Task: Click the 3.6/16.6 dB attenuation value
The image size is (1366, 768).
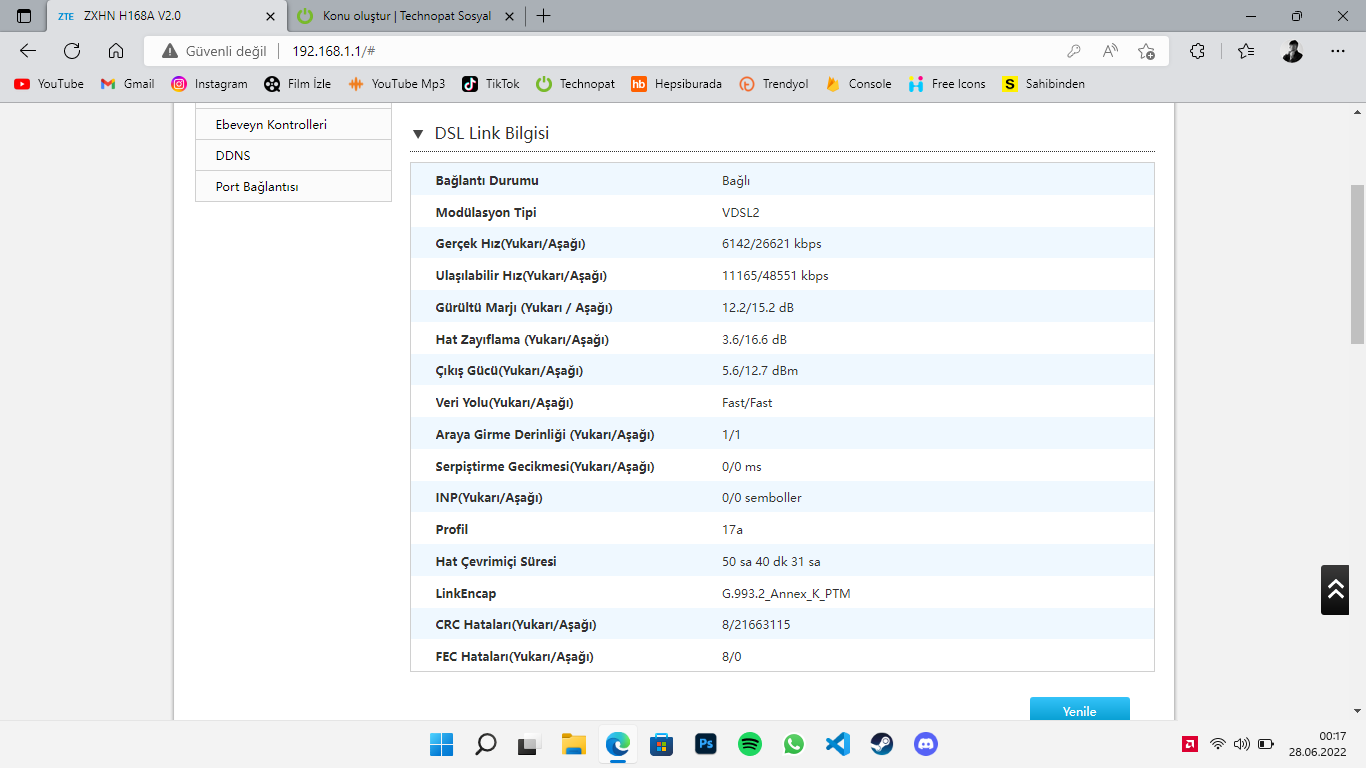Action: click(x=754, y=340)
